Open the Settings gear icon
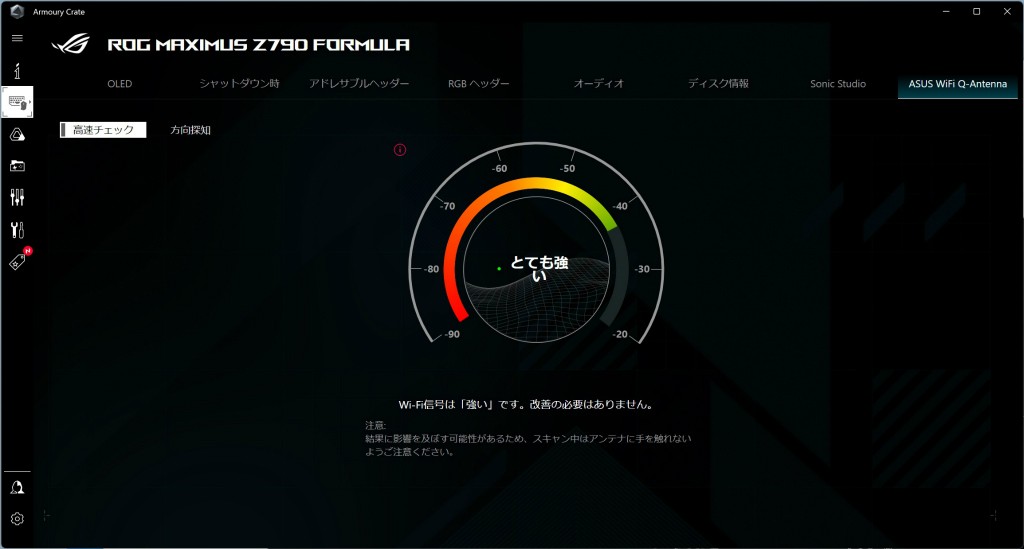 tap(17, 518)
